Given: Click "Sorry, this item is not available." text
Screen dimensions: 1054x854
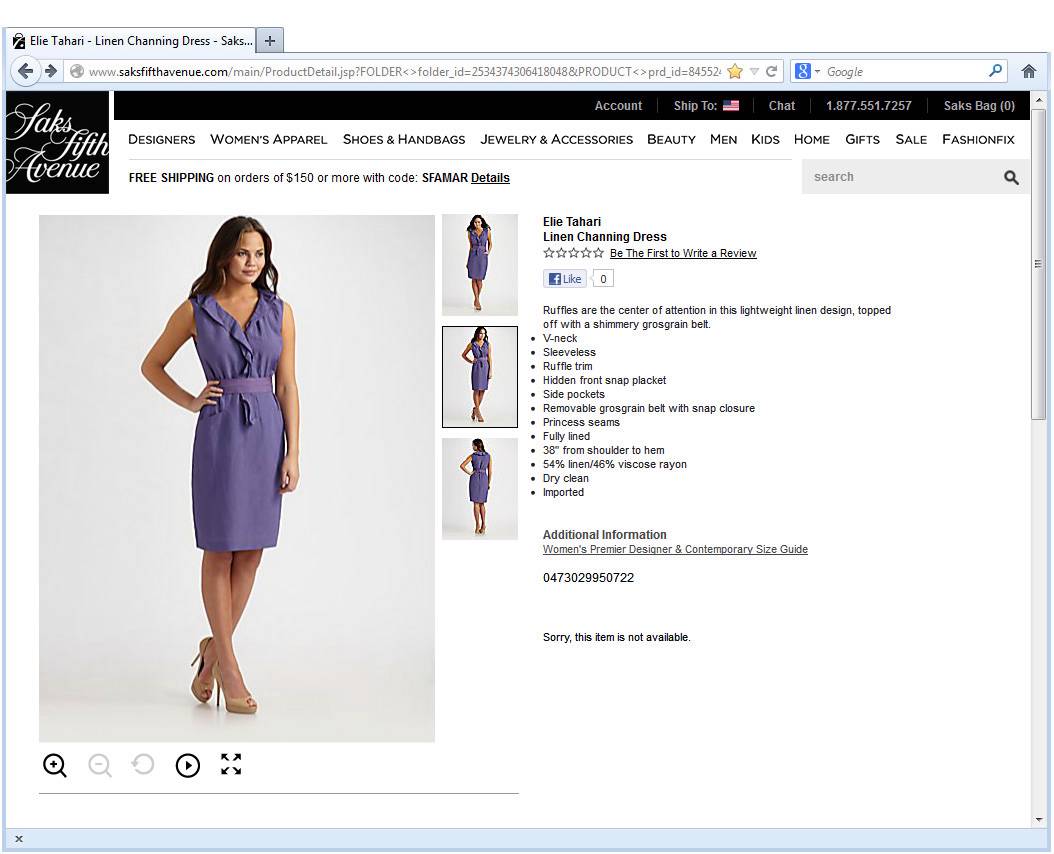Looking at the screenshot, I should pos(616,637).
